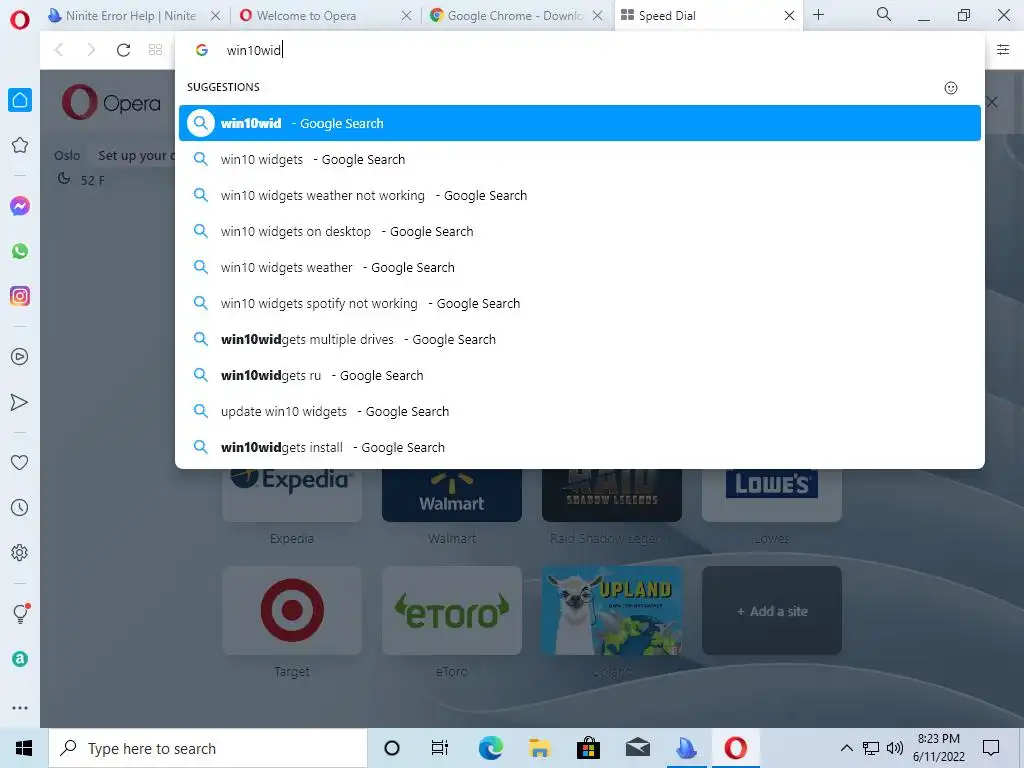This screenshot has height=768, width=1024.
Task: Choose the 'win10widgets ru' suggestion
Action: coord(580,375)
